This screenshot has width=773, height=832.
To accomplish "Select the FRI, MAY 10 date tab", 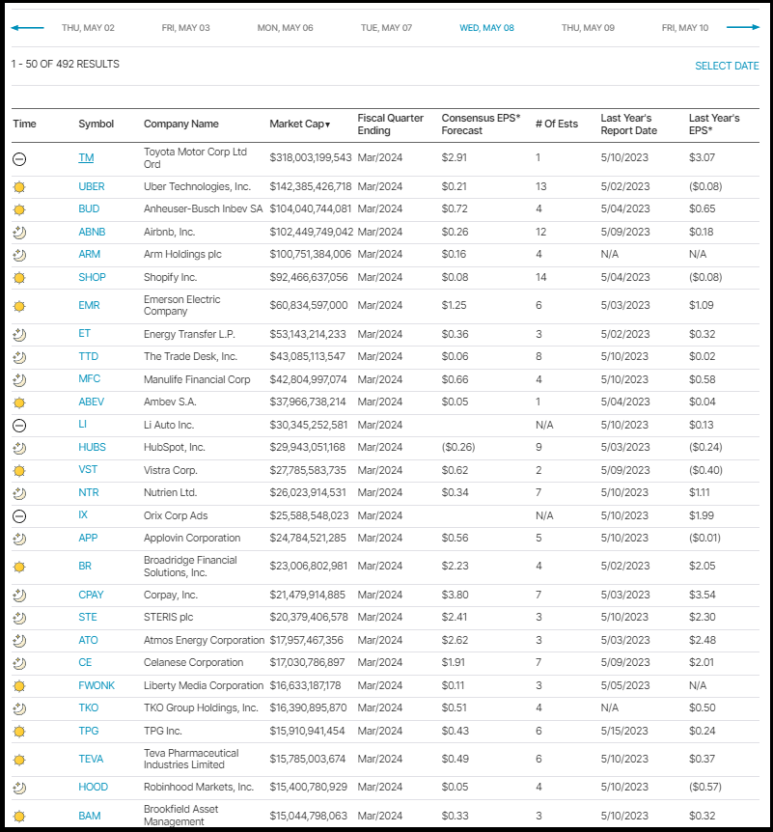I will click(685, 28).
